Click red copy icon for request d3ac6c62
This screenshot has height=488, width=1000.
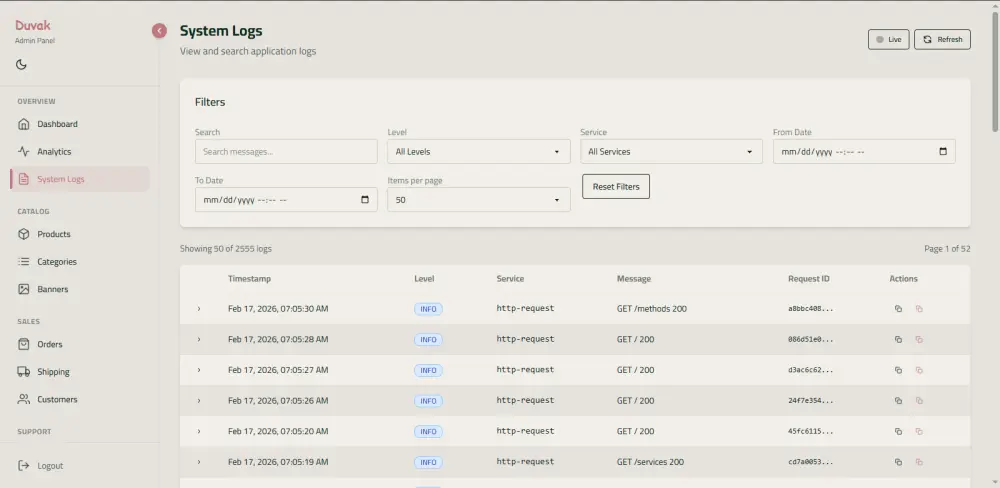pyautogui.click(x=919, y=370)
